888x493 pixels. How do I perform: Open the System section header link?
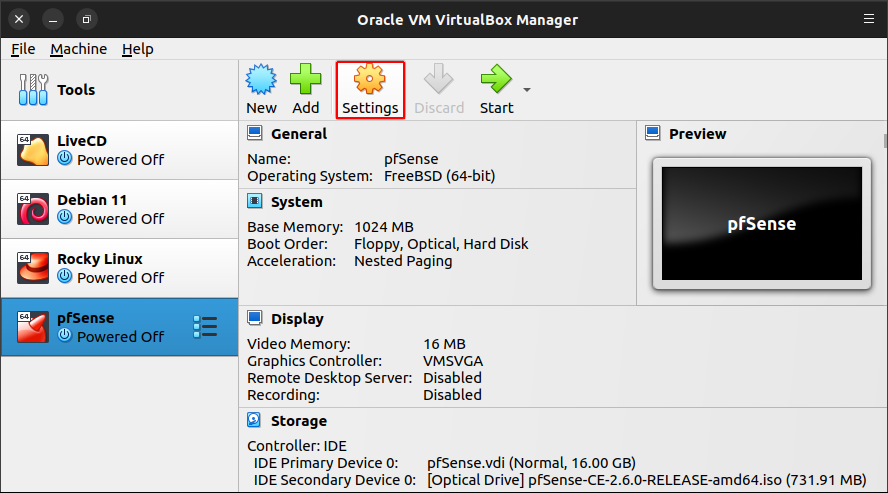297,202
